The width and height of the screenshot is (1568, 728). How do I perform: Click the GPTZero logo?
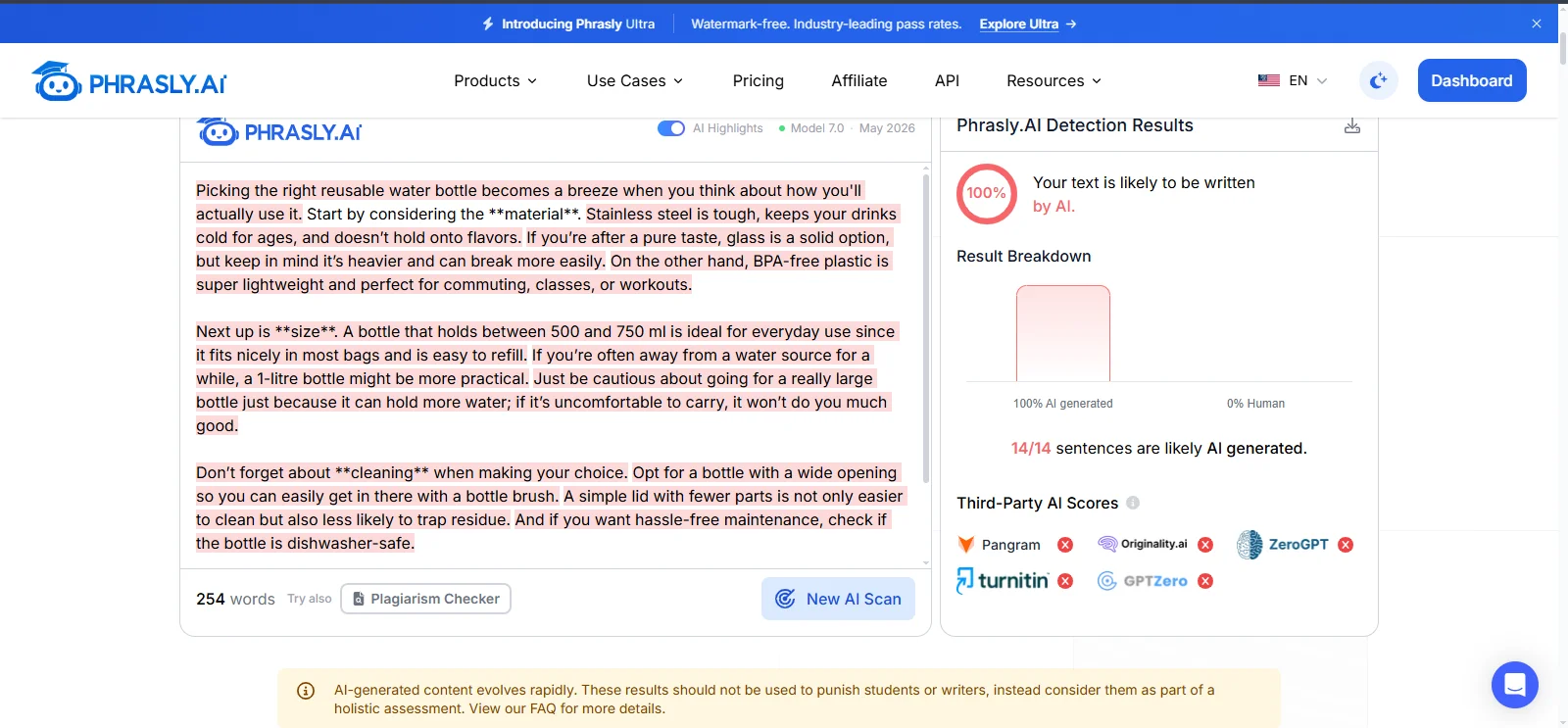click(x=1143, y=581)
